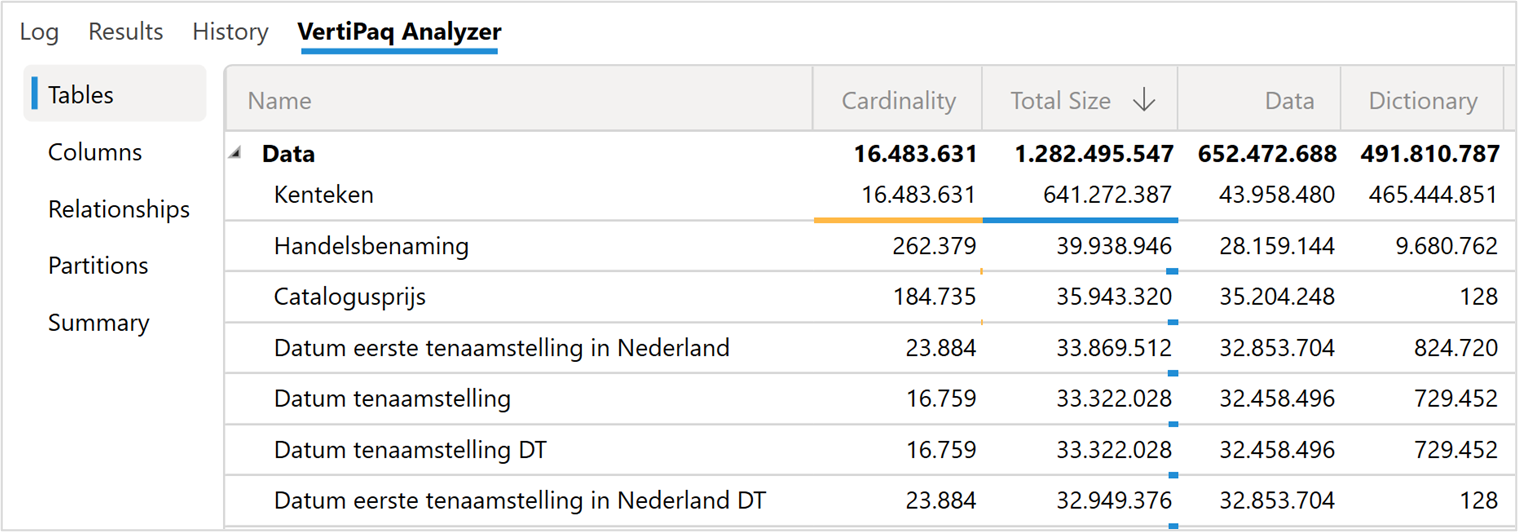Open the Relationships view
The height and width of the screenshot is (532, 1518).
click(x=119, y=209)
